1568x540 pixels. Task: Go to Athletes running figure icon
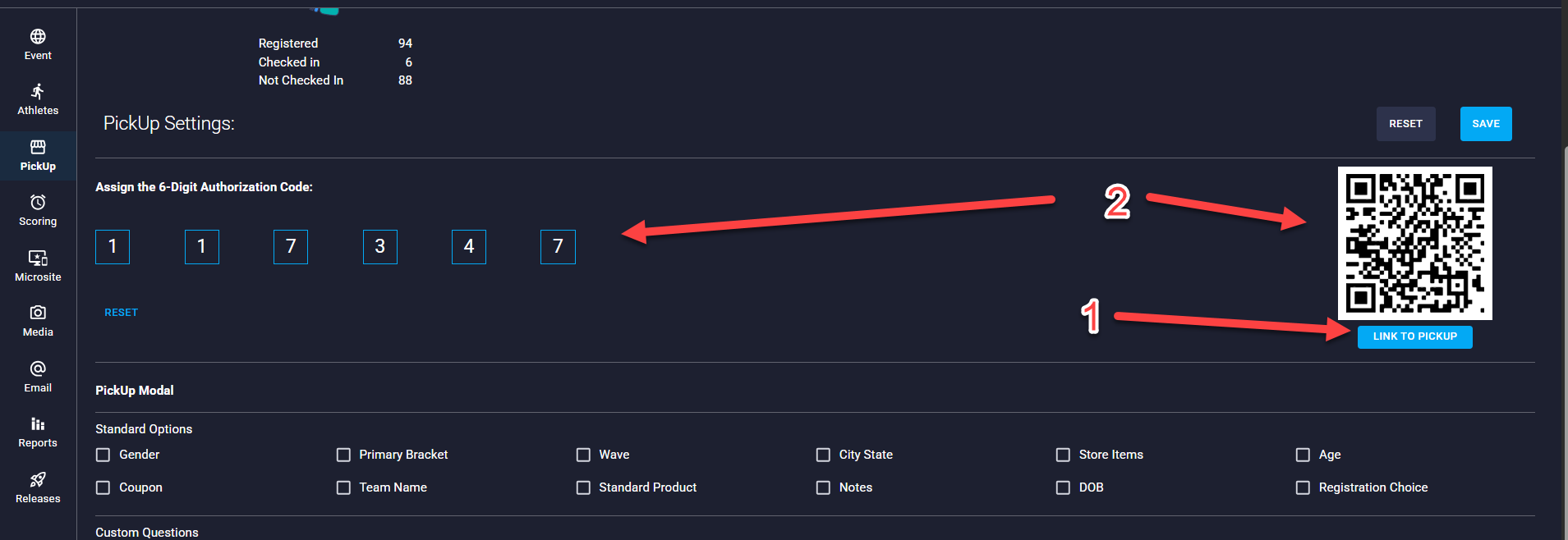[38, 91]
